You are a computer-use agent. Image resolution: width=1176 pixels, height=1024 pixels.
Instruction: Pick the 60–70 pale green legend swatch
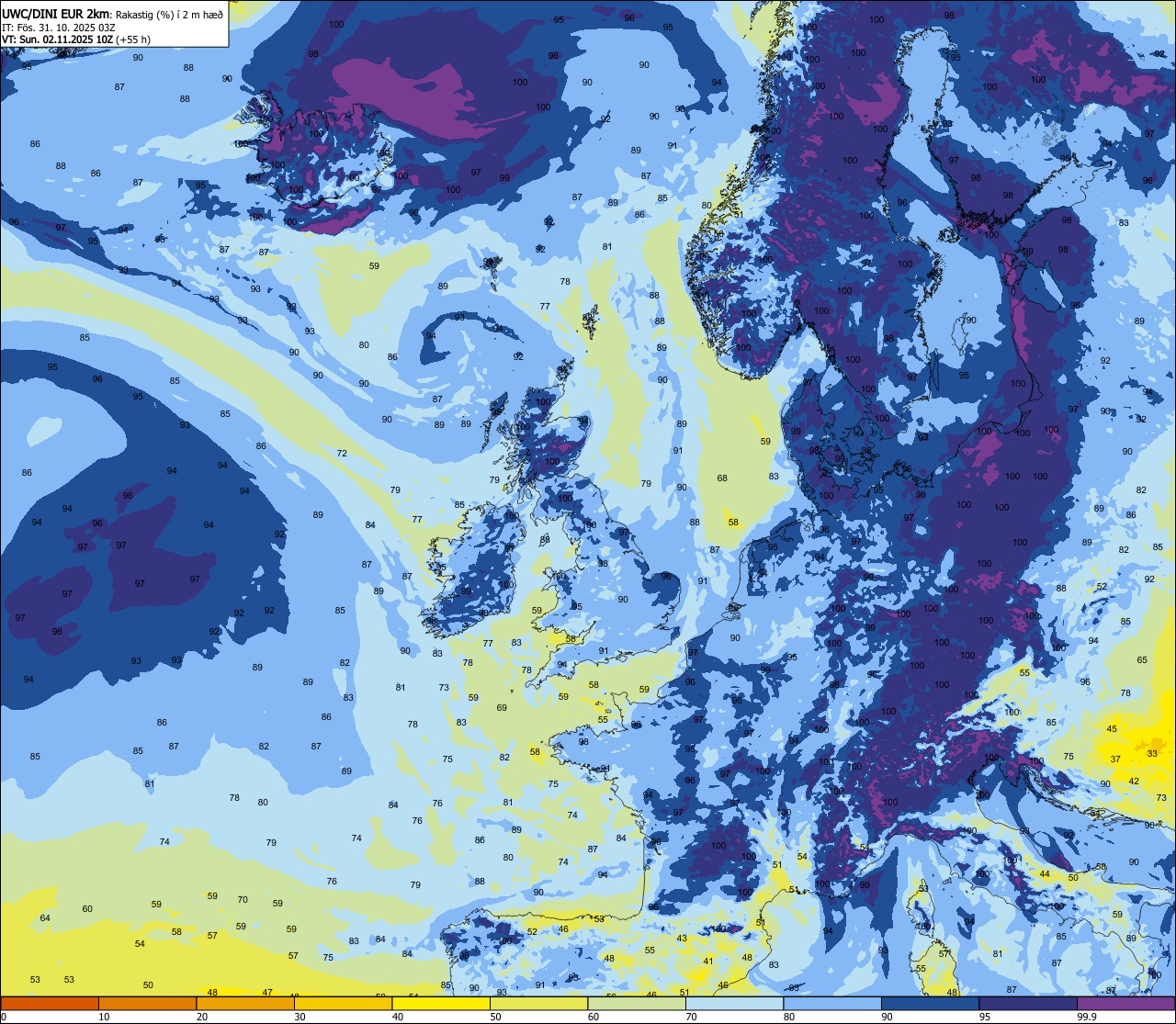tap(637, 1003)
